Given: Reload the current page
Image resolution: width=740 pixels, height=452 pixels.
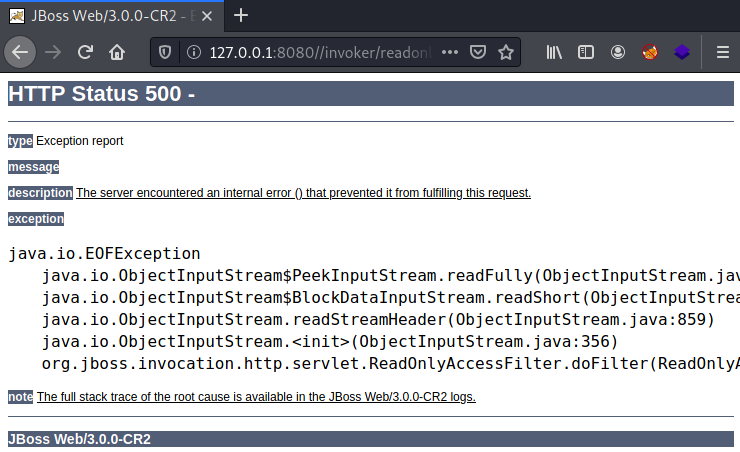Looking at the screenshot, I should coord(85,52).
